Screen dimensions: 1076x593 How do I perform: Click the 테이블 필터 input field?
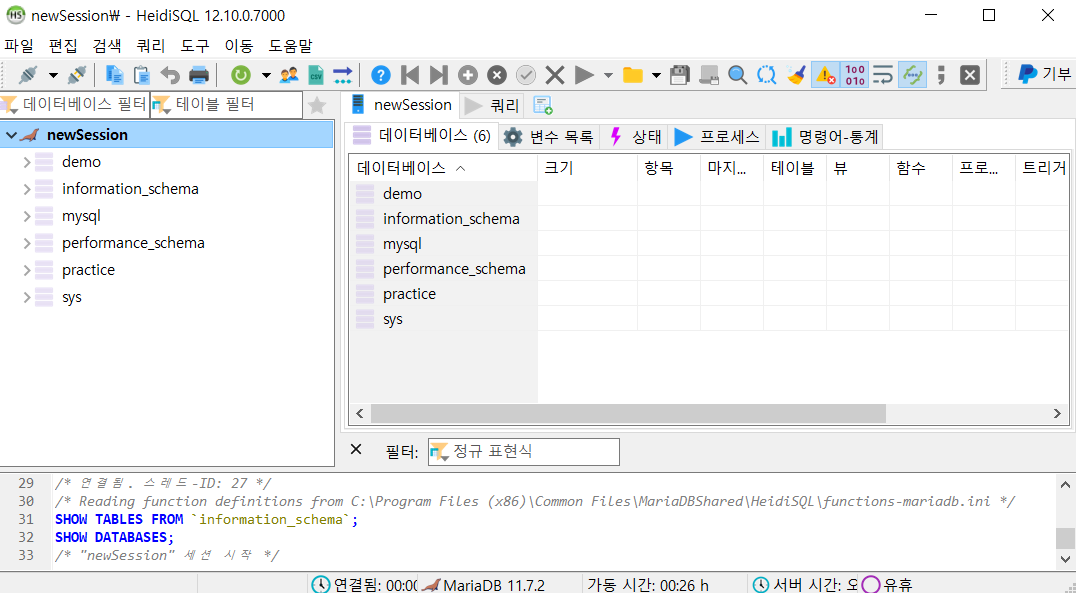[x=226, y=105]
